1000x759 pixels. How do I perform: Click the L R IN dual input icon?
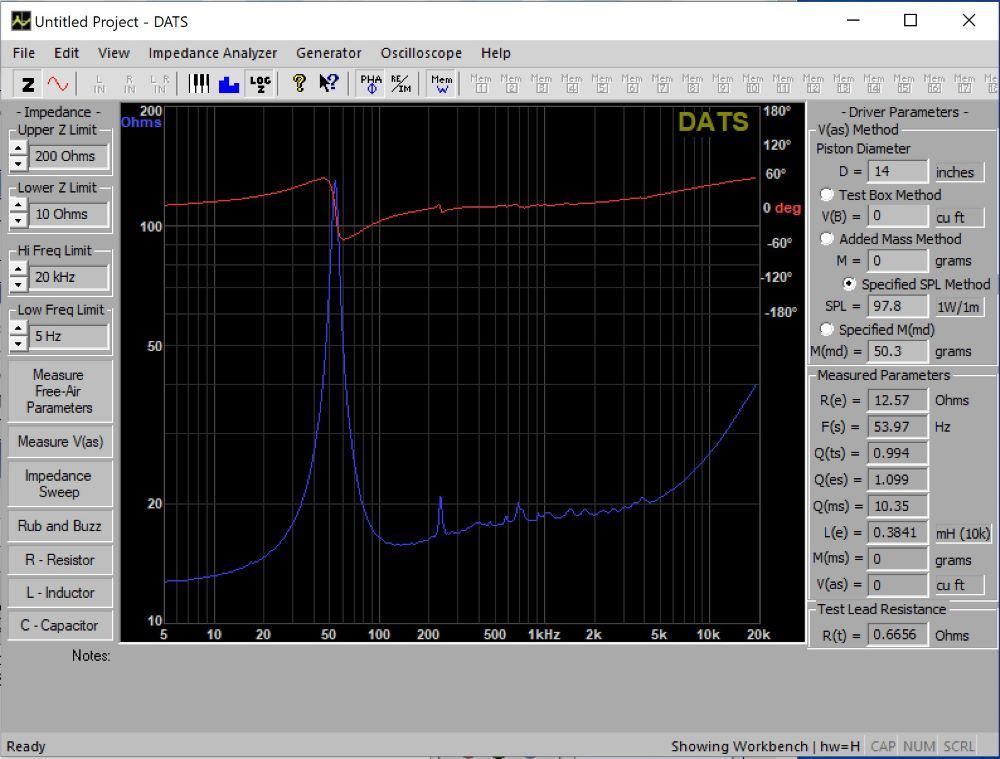pyautogui.click(x=159, y=84)
